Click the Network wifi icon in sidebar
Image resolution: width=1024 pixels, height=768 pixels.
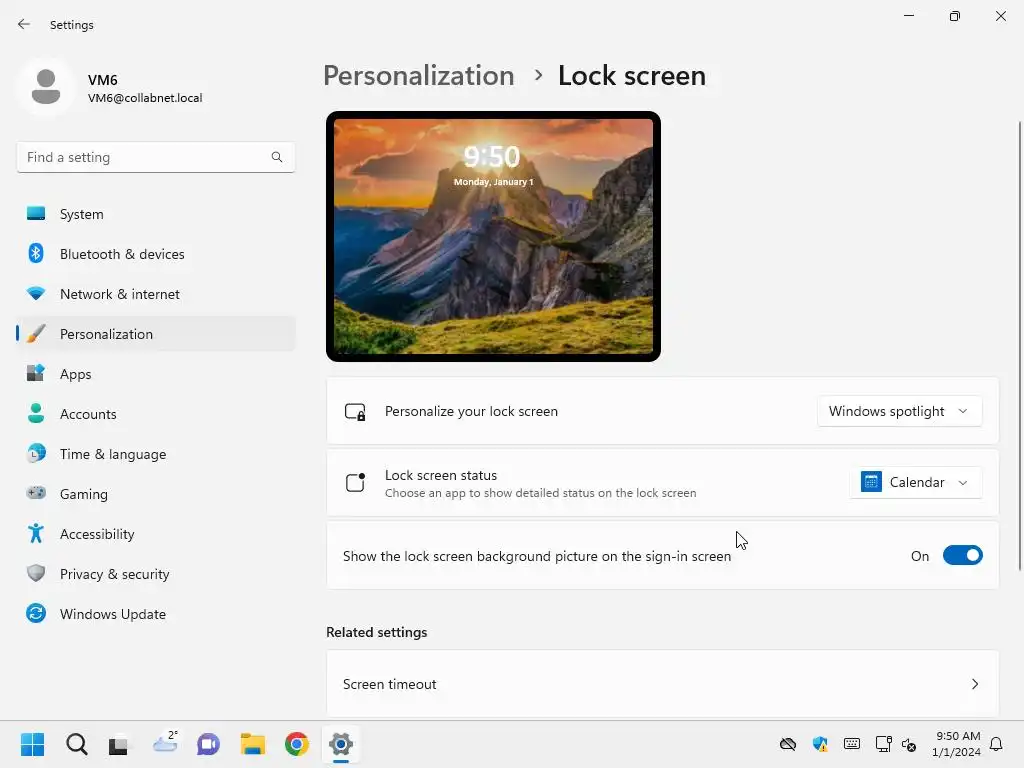[x=36, y=293]
